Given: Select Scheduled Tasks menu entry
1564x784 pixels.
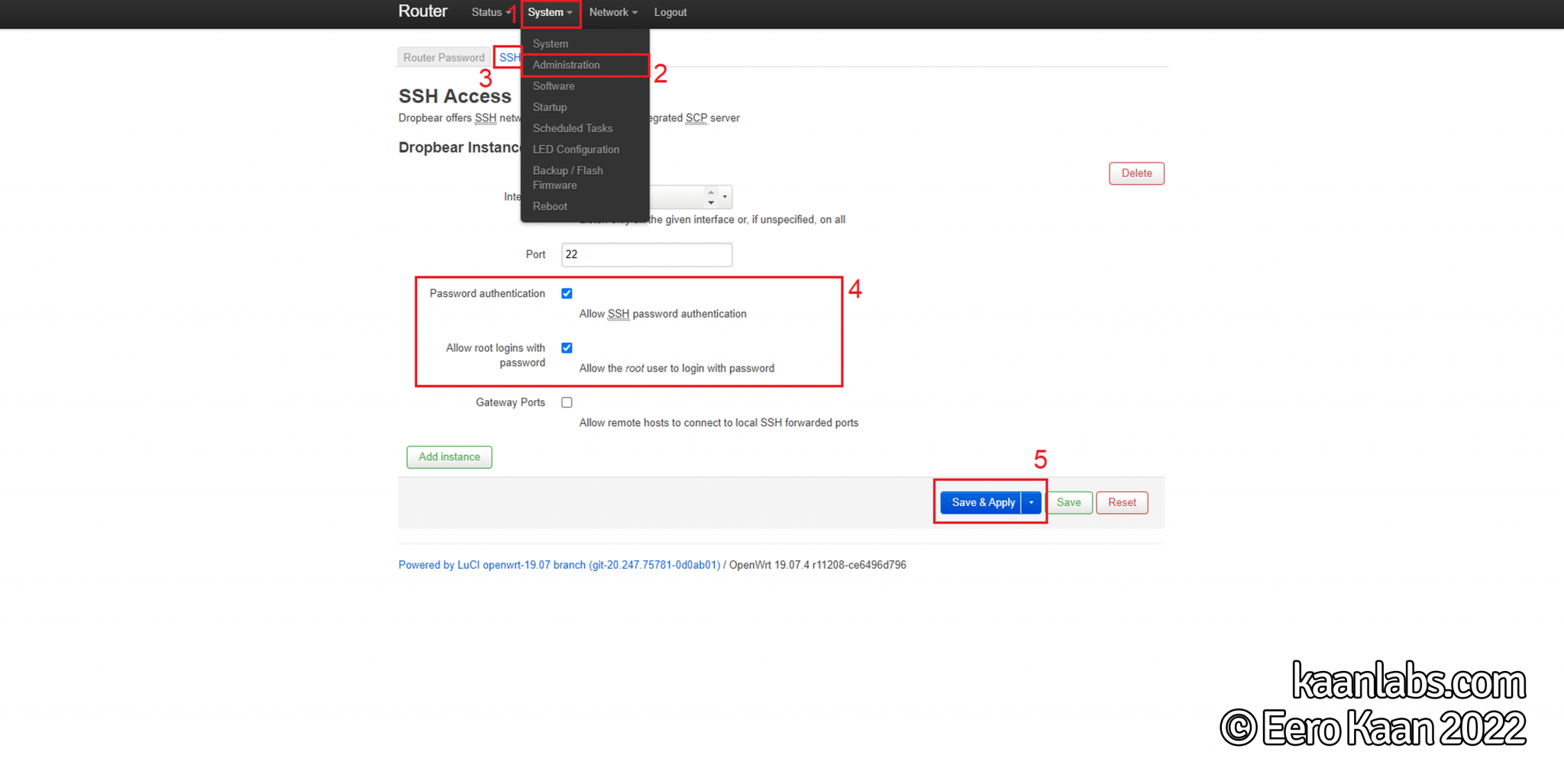Looking at the screenshot, I should coord(573,128).
